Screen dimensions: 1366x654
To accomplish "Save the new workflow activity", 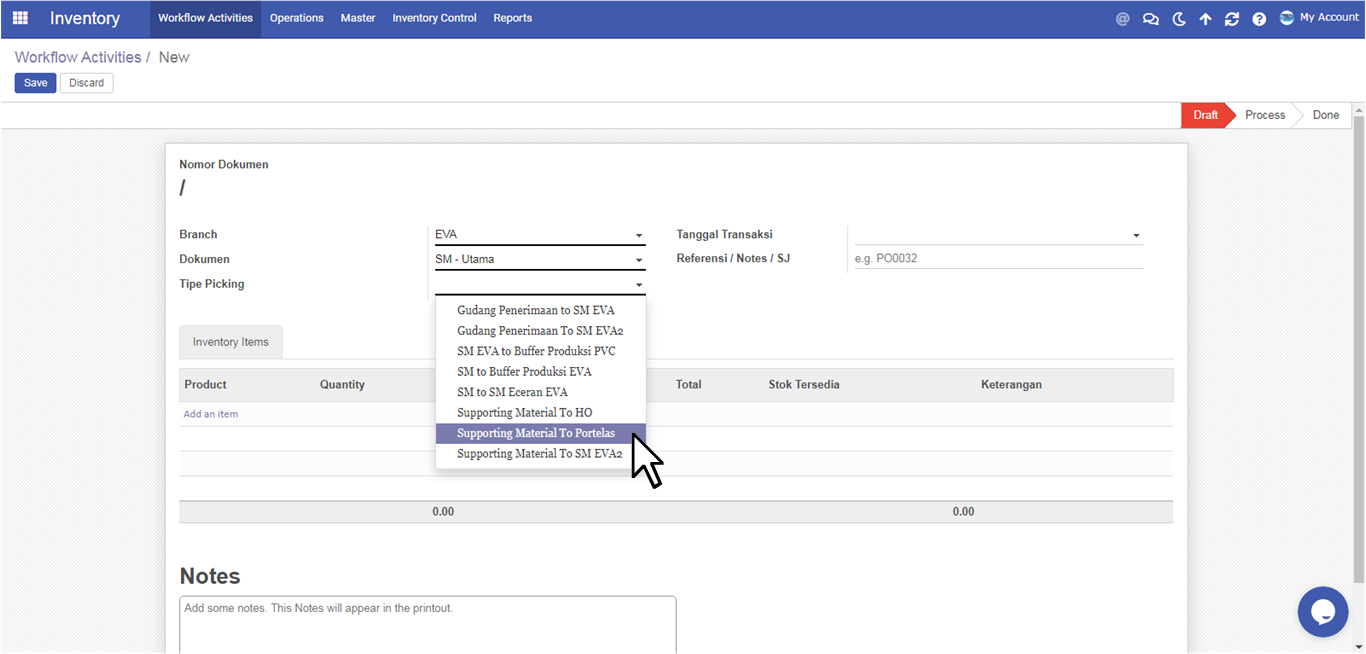I will coord(35,83).
